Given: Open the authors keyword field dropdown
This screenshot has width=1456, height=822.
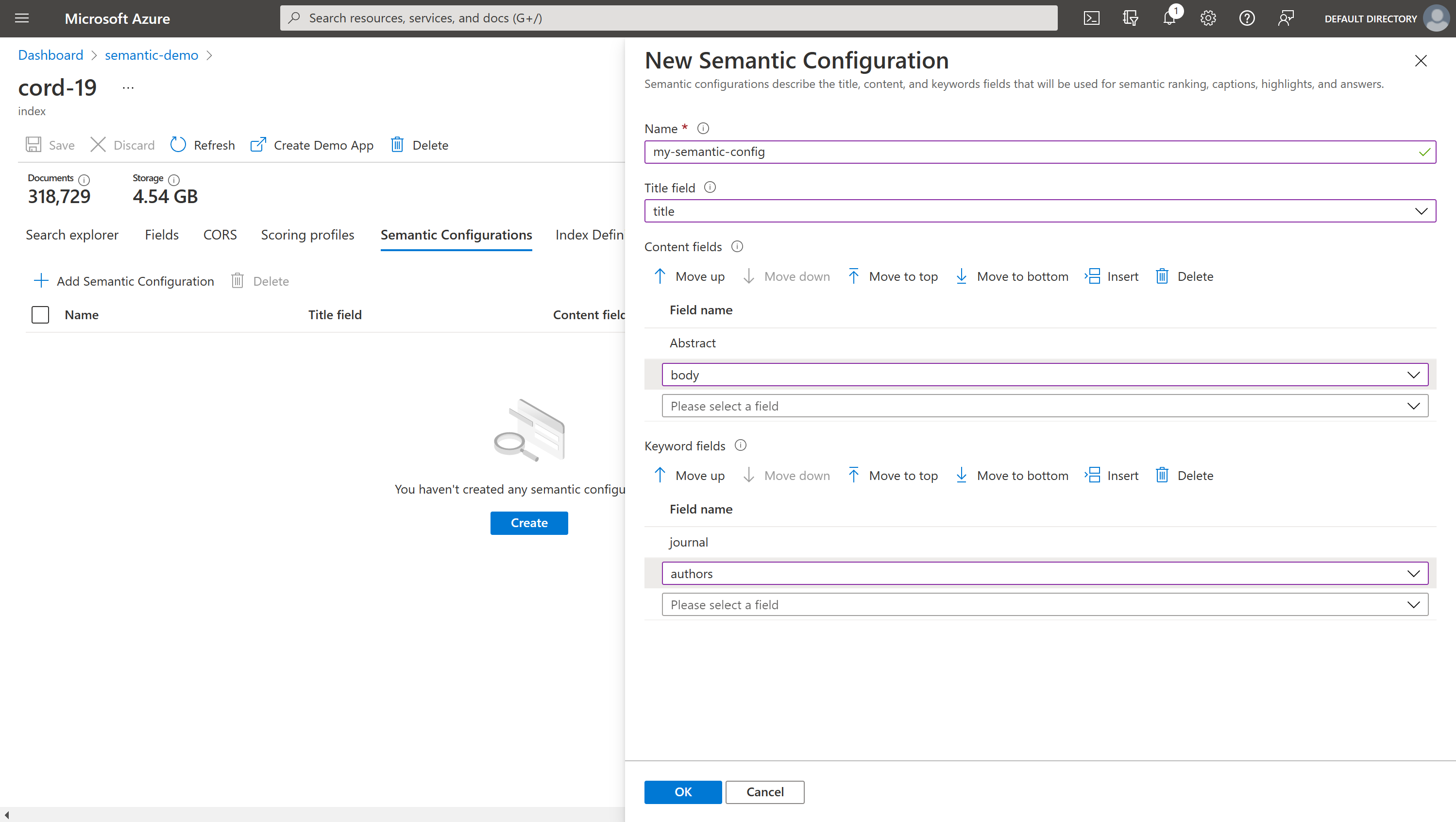Looking at the screenshot, I should coord(1413,573).
